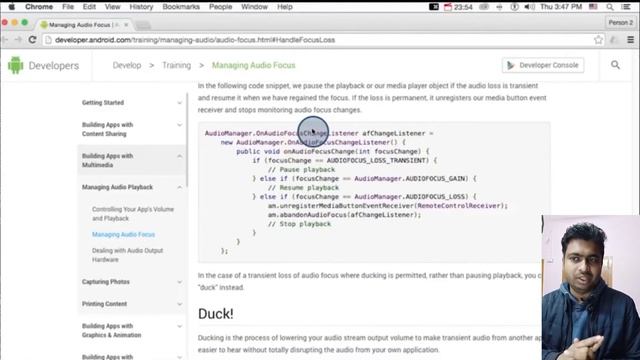Open Building Apps with Content Sharing
640x360 pixels.
point(107,129)
